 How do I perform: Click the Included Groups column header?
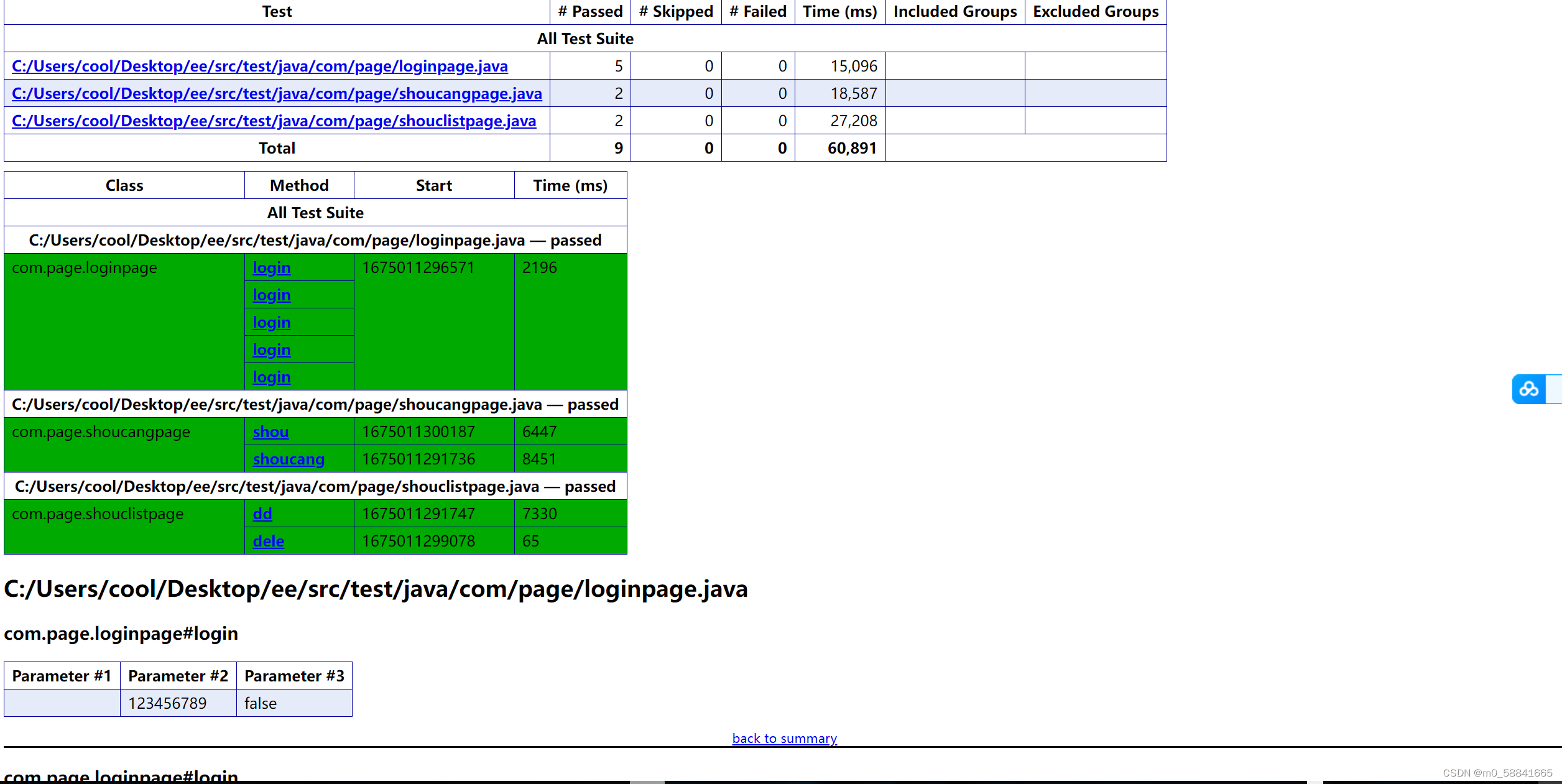point(955,11)
